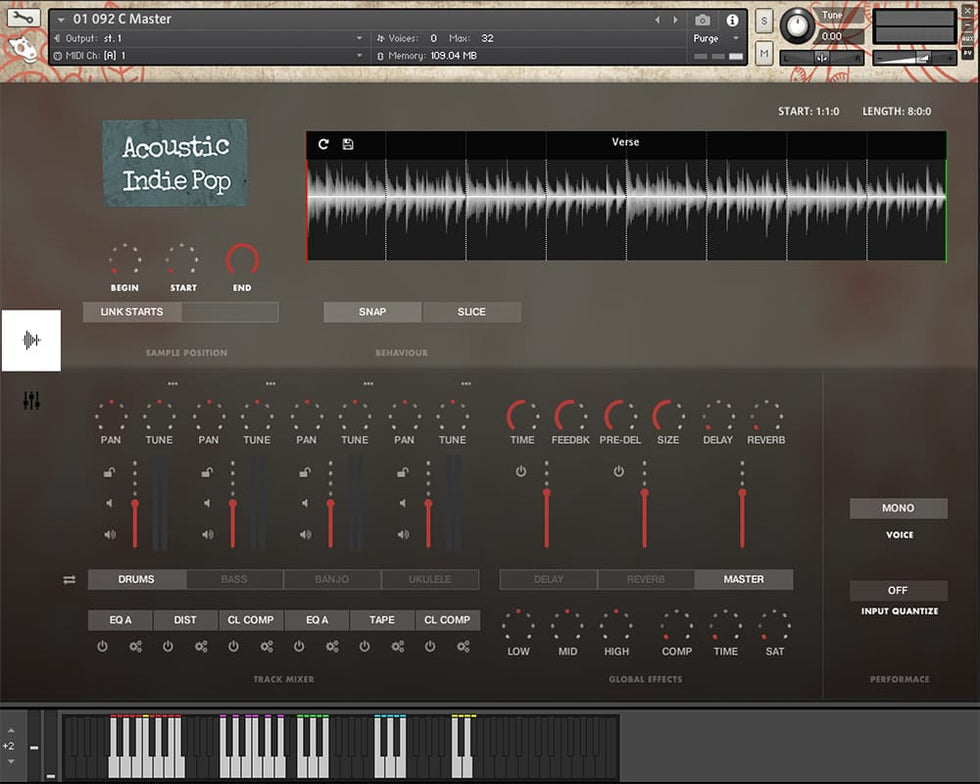Click the camera snapshot icon

pyautogui.click(x=703, y=20)
